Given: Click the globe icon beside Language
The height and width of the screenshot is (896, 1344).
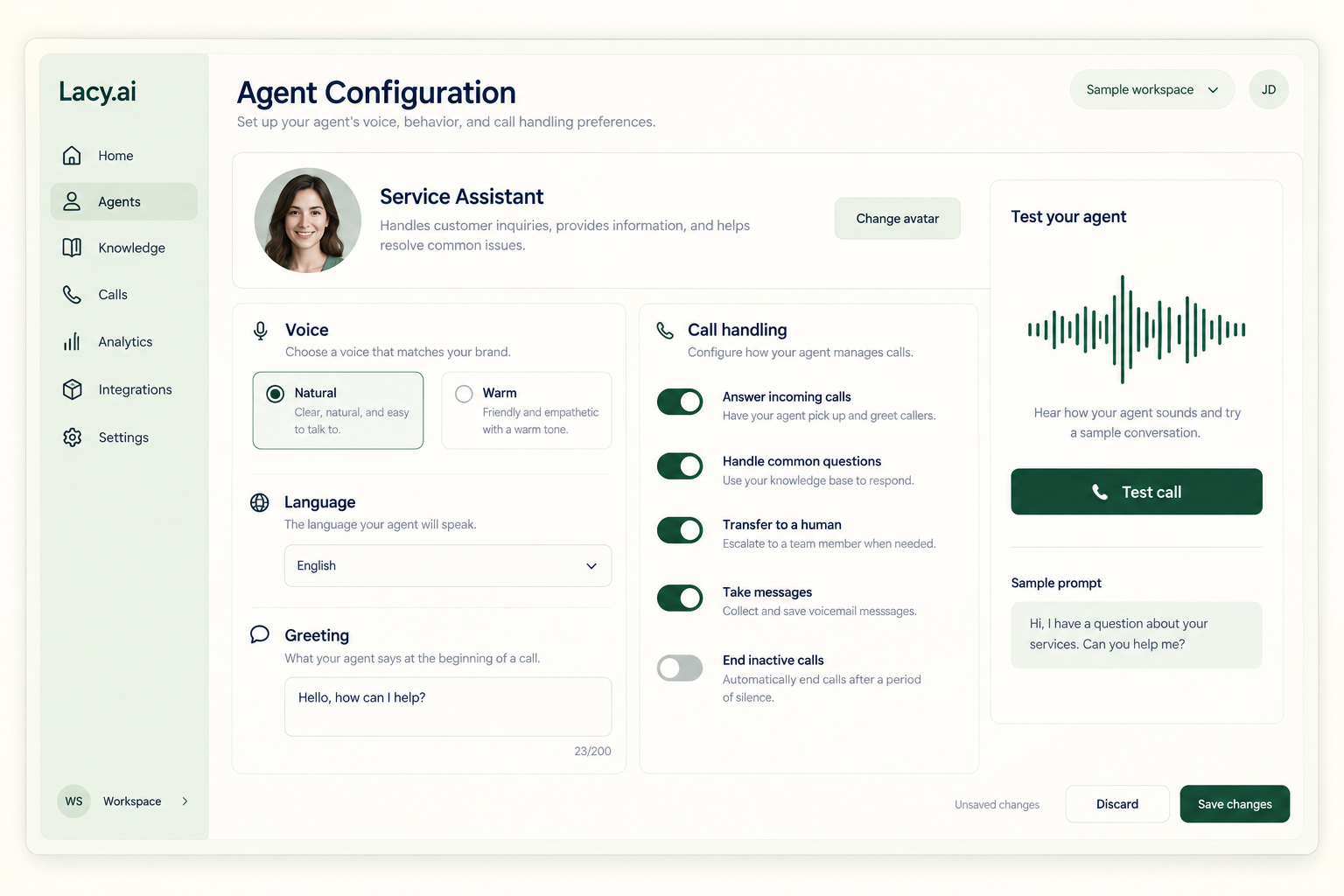Looking at the screenshot, I should (x=260, y=502).
